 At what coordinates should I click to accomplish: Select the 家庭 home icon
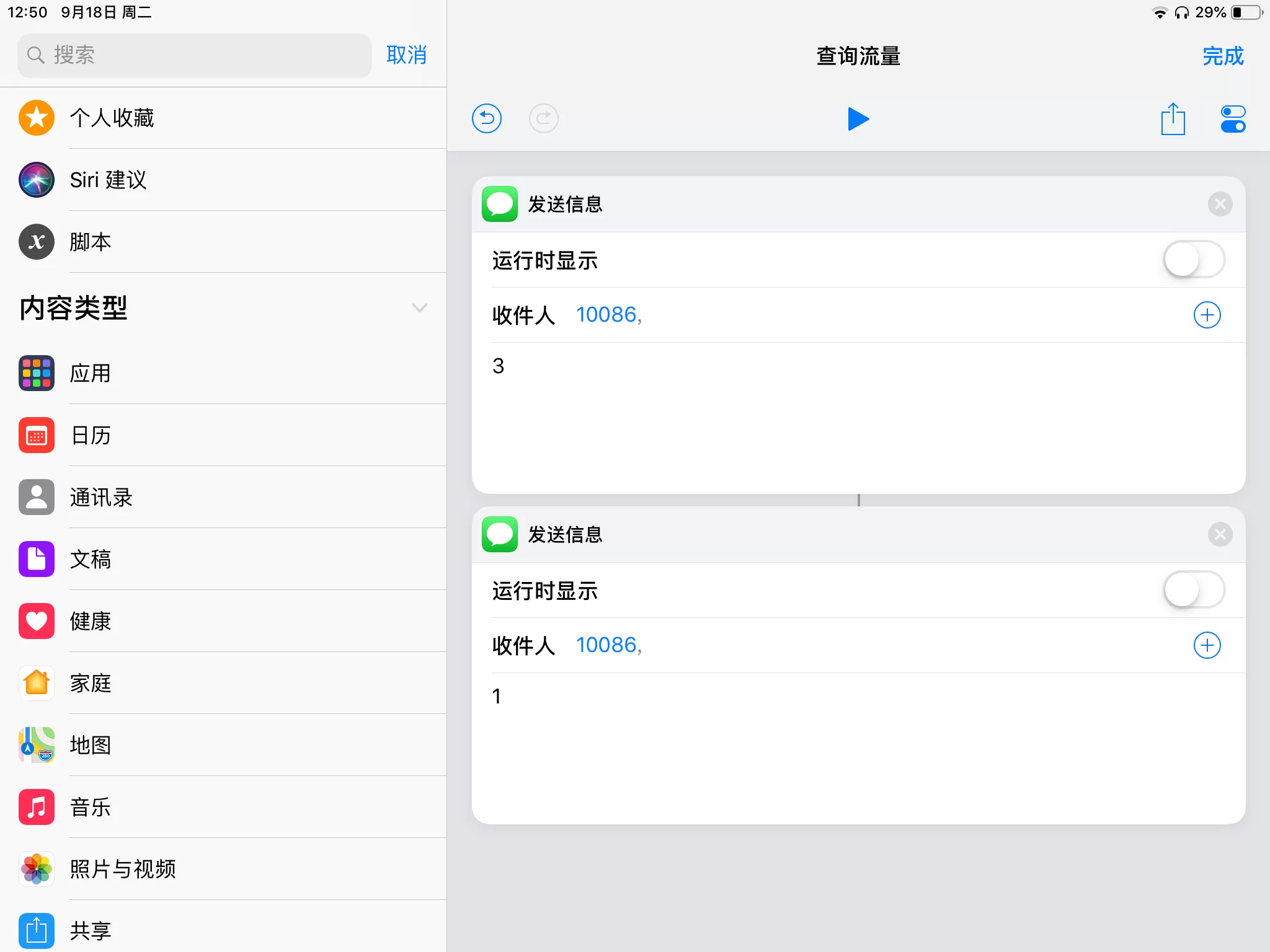click(x=37, y=683)
